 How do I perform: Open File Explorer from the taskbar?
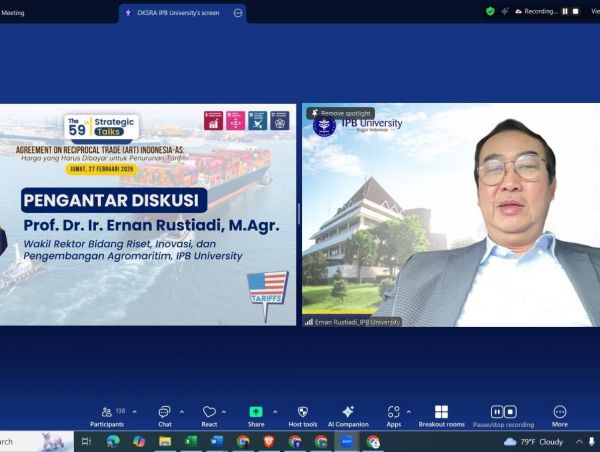click(165, 442)
